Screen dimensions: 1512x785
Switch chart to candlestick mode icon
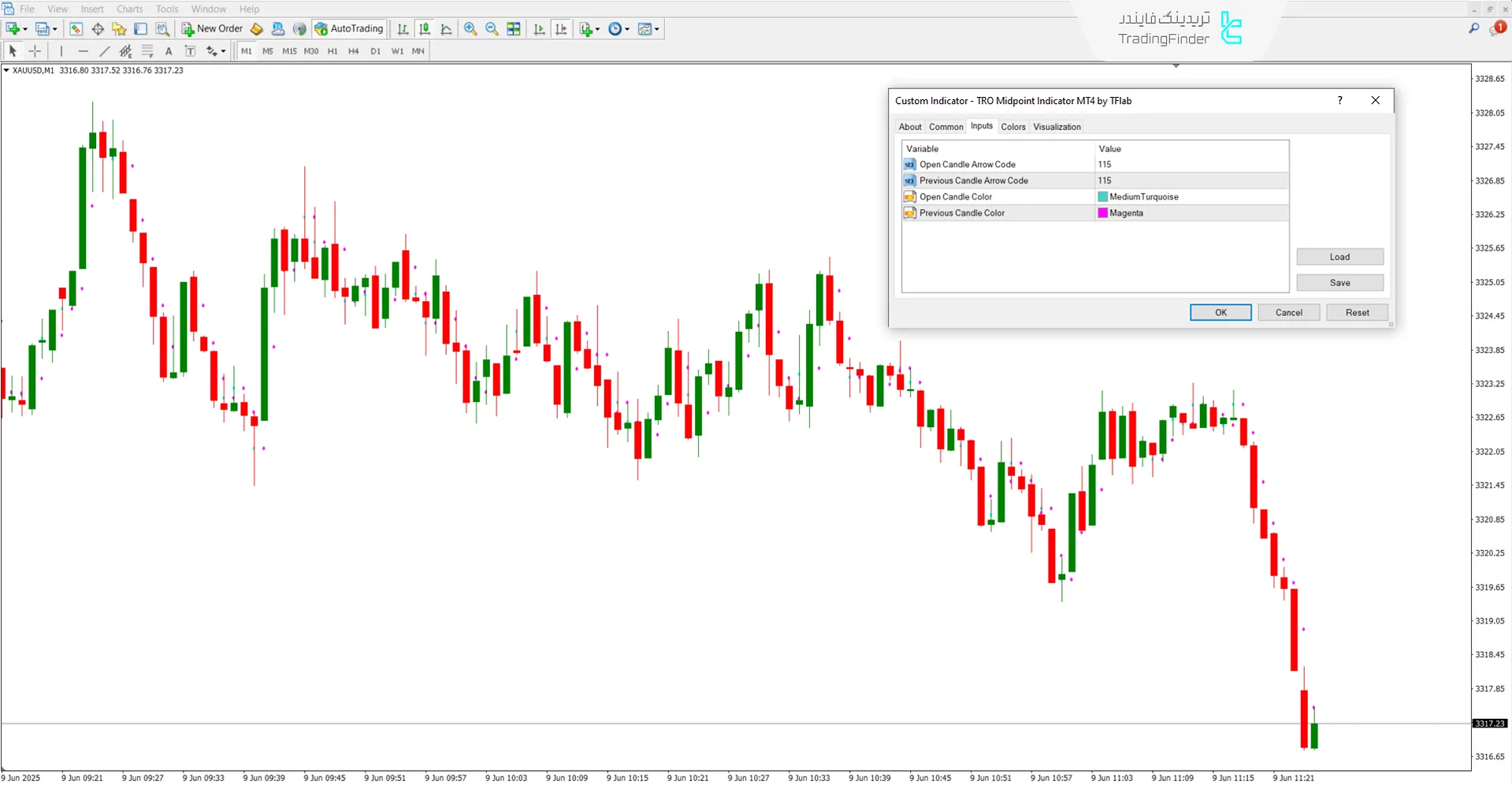pos(425,29)
